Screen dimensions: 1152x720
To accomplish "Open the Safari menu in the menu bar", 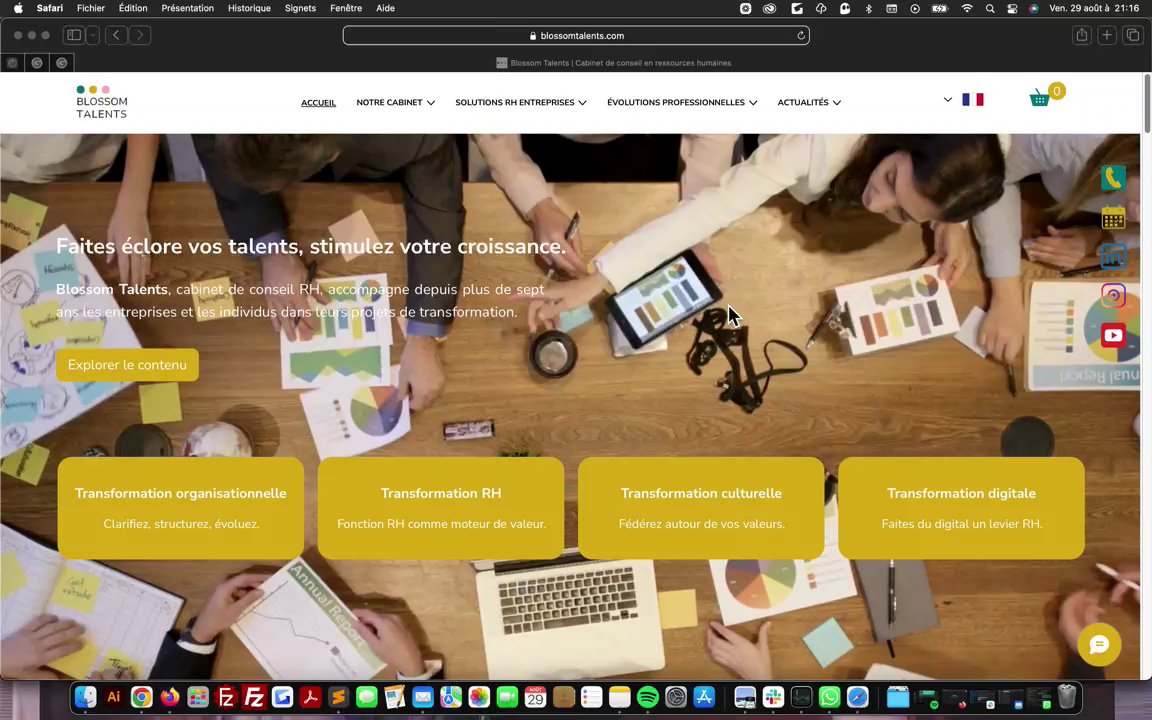I will click(50, 8).
